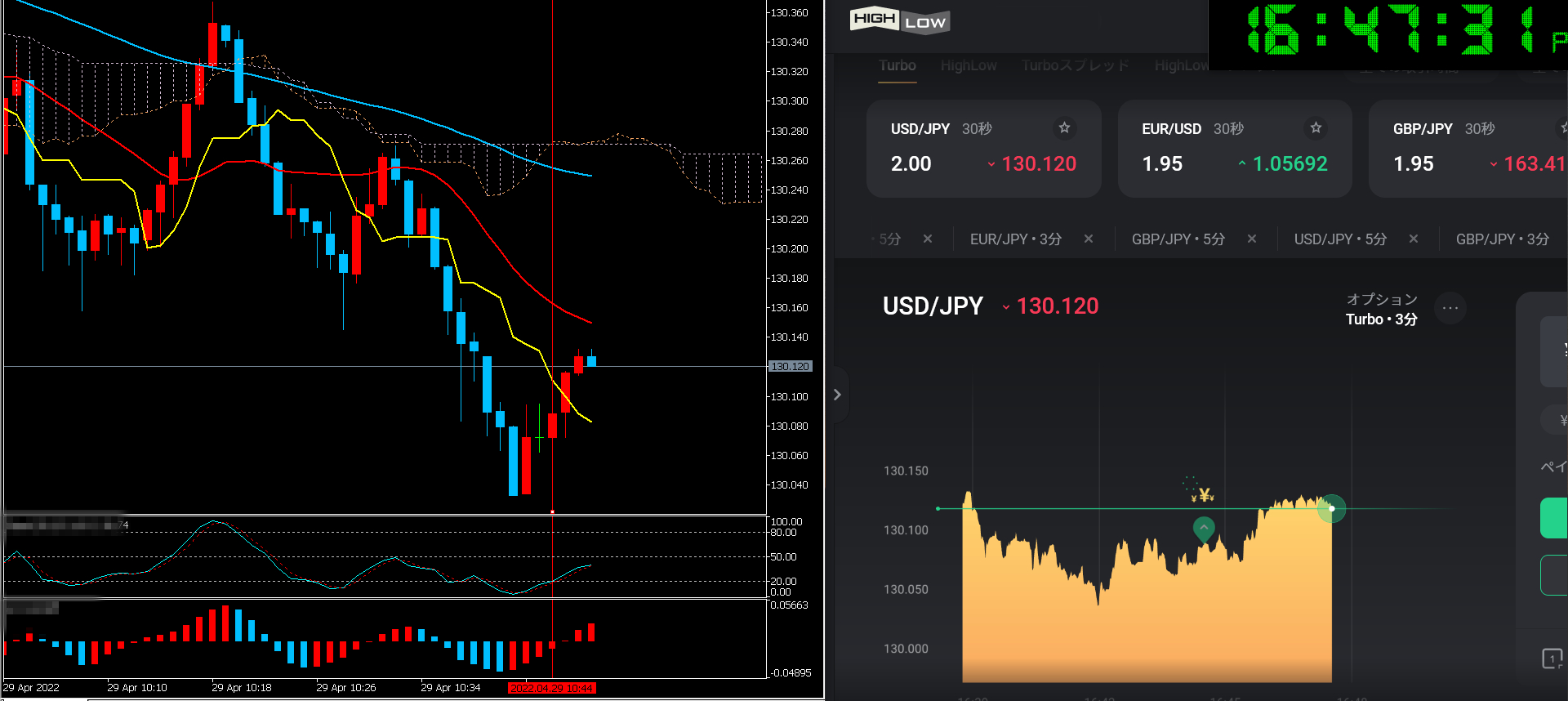
Task: Click the one-click trade icon at bottom right
Action: (x=1552, y=658)
